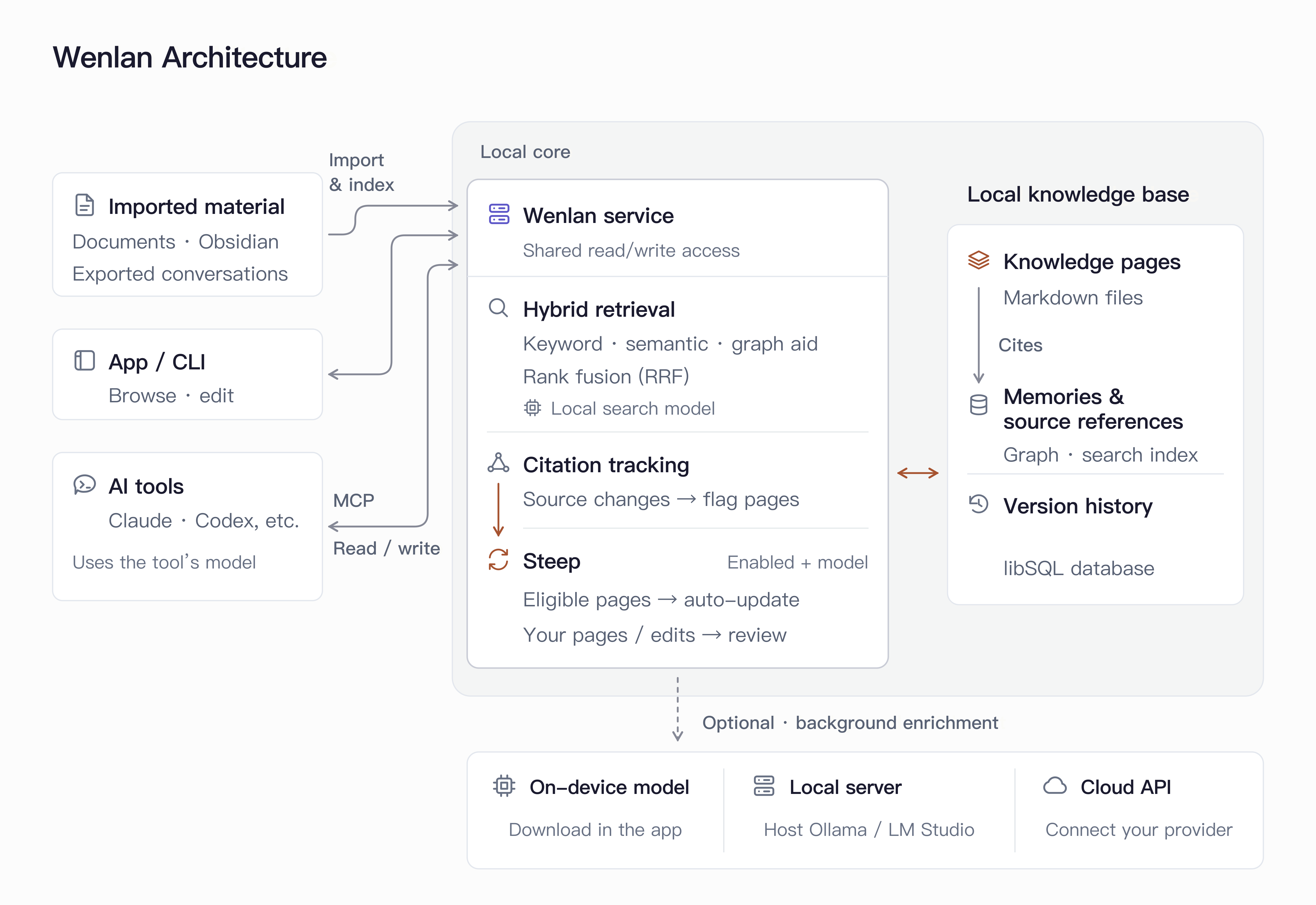Click the 'Browse · edit' text
This screenshot has width=1316, height=905.
(171, 395)
